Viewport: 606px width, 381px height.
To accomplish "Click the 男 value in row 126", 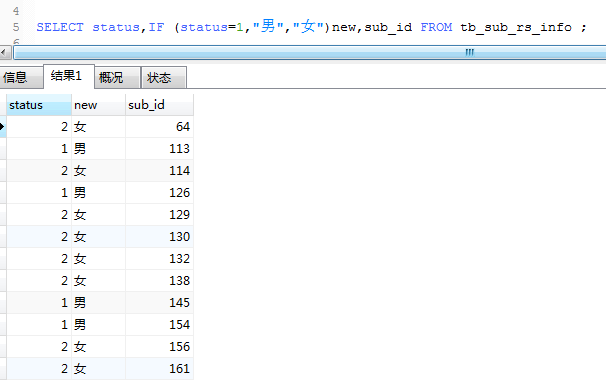I will coord(80,193).
